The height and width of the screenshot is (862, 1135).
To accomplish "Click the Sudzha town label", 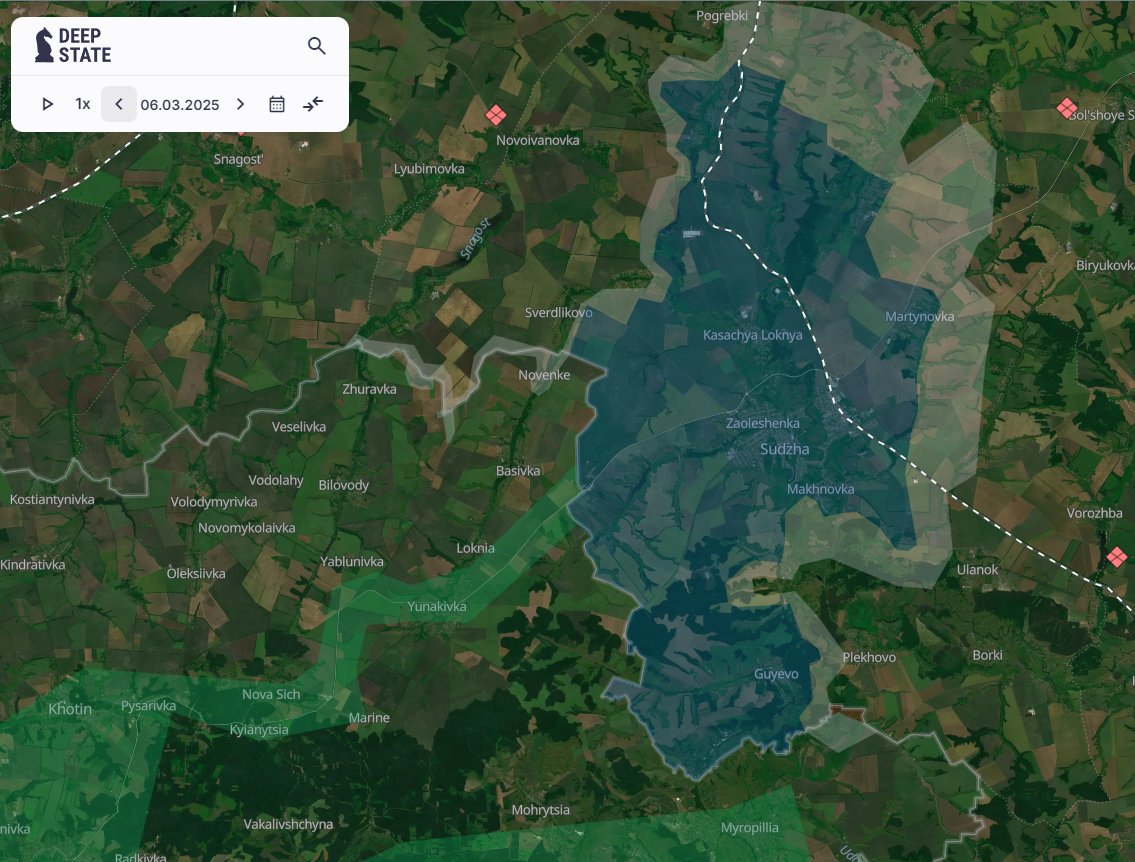I will coord(785,449).
